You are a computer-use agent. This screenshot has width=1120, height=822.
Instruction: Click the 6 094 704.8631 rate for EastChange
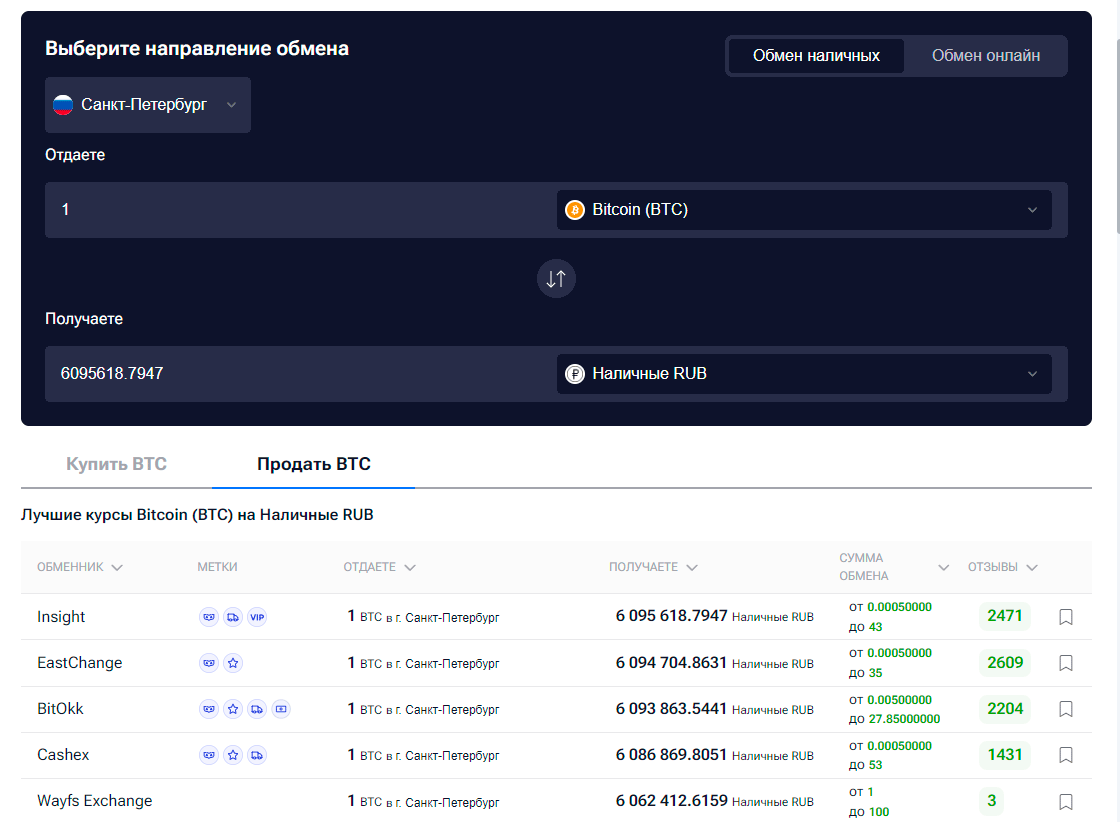point(671,663)
